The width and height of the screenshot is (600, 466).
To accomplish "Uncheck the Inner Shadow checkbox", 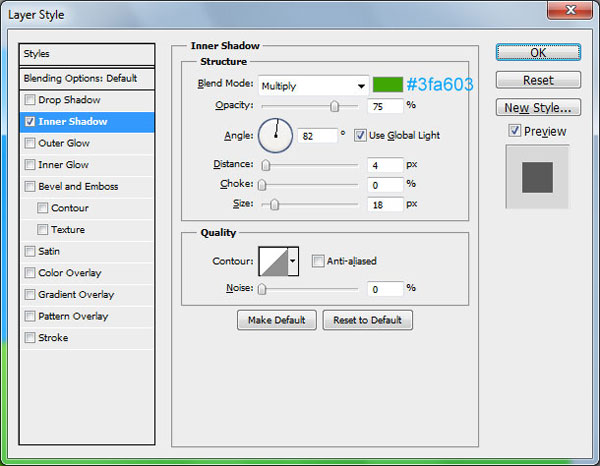I will 30,122.
